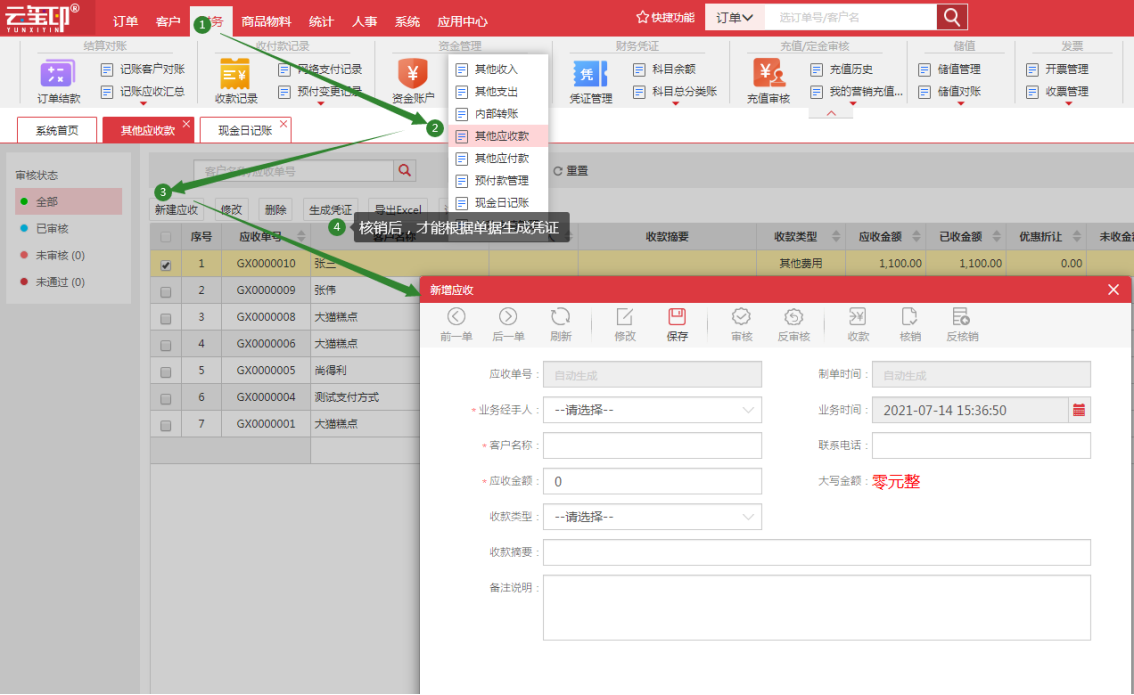Click the 新建应收 button
This screenshot has height=695, width=1134.
(x=176, y=210)
